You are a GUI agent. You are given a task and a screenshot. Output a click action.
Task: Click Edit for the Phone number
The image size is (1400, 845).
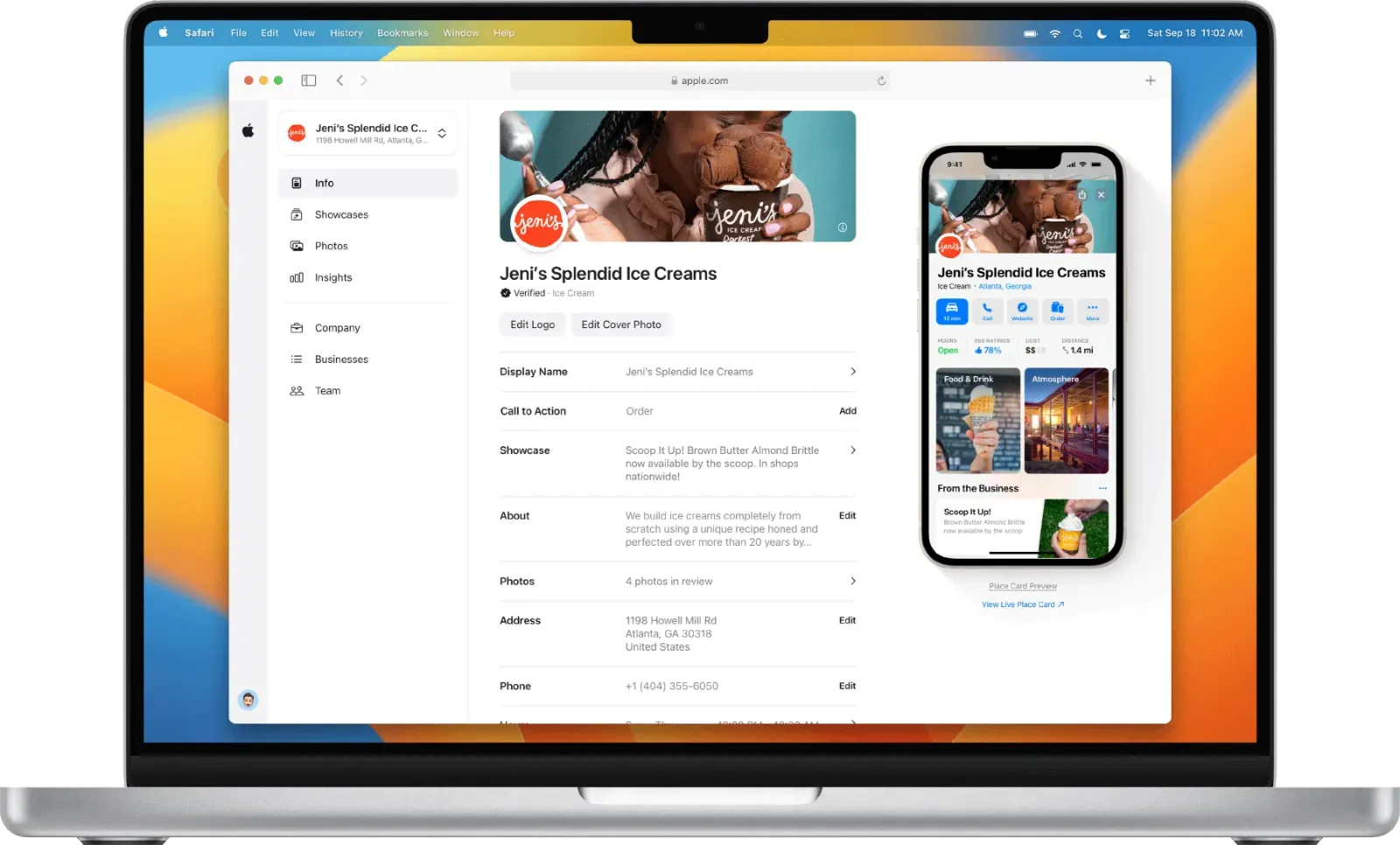tap(847, 687)
